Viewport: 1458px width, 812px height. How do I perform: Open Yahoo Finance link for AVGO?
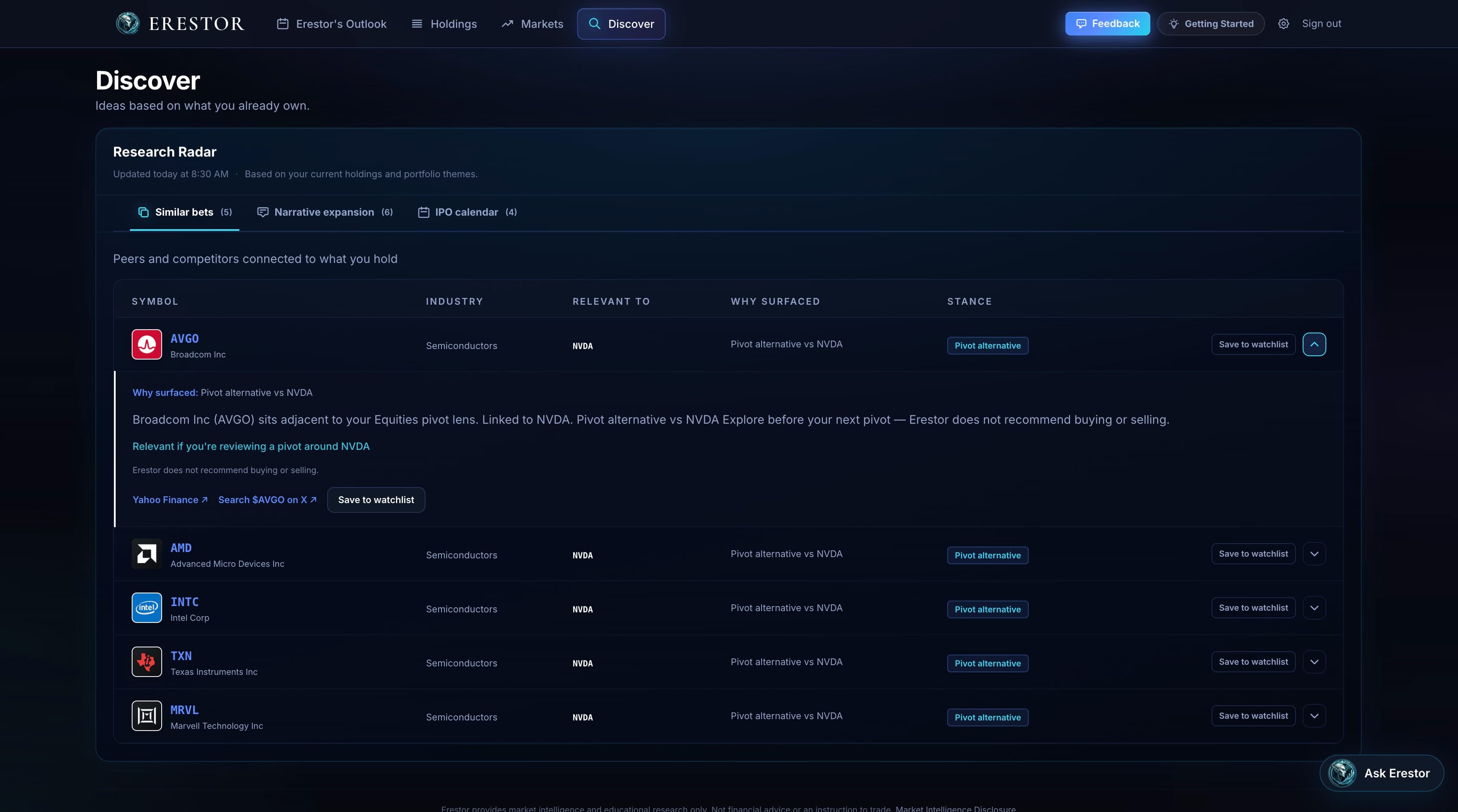[171, 500]
